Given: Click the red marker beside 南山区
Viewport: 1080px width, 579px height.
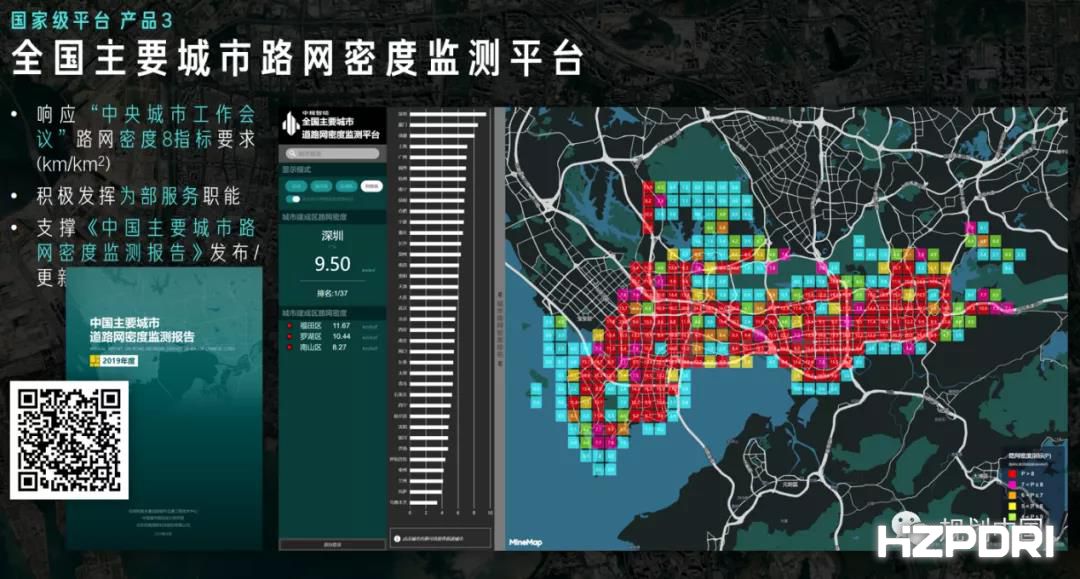Looking at the screenshot, I should [x=288, y=348].
